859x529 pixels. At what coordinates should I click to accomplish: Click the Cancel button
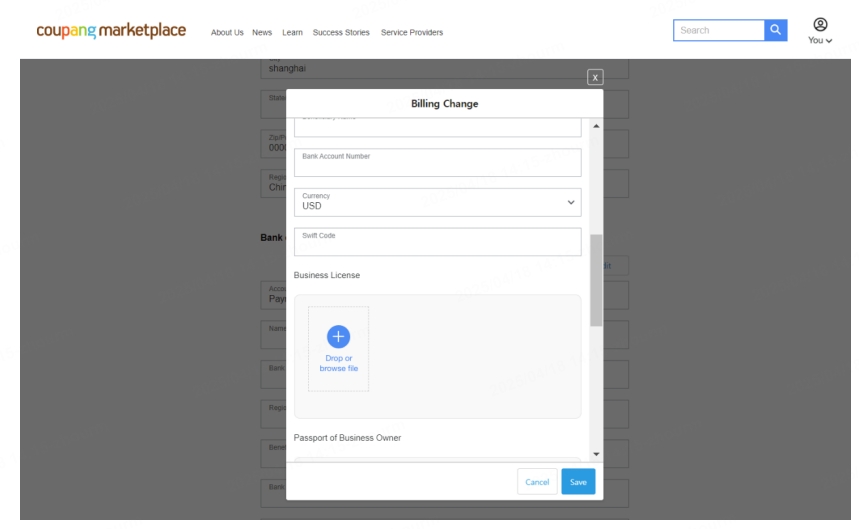click(x=537, y=482)
